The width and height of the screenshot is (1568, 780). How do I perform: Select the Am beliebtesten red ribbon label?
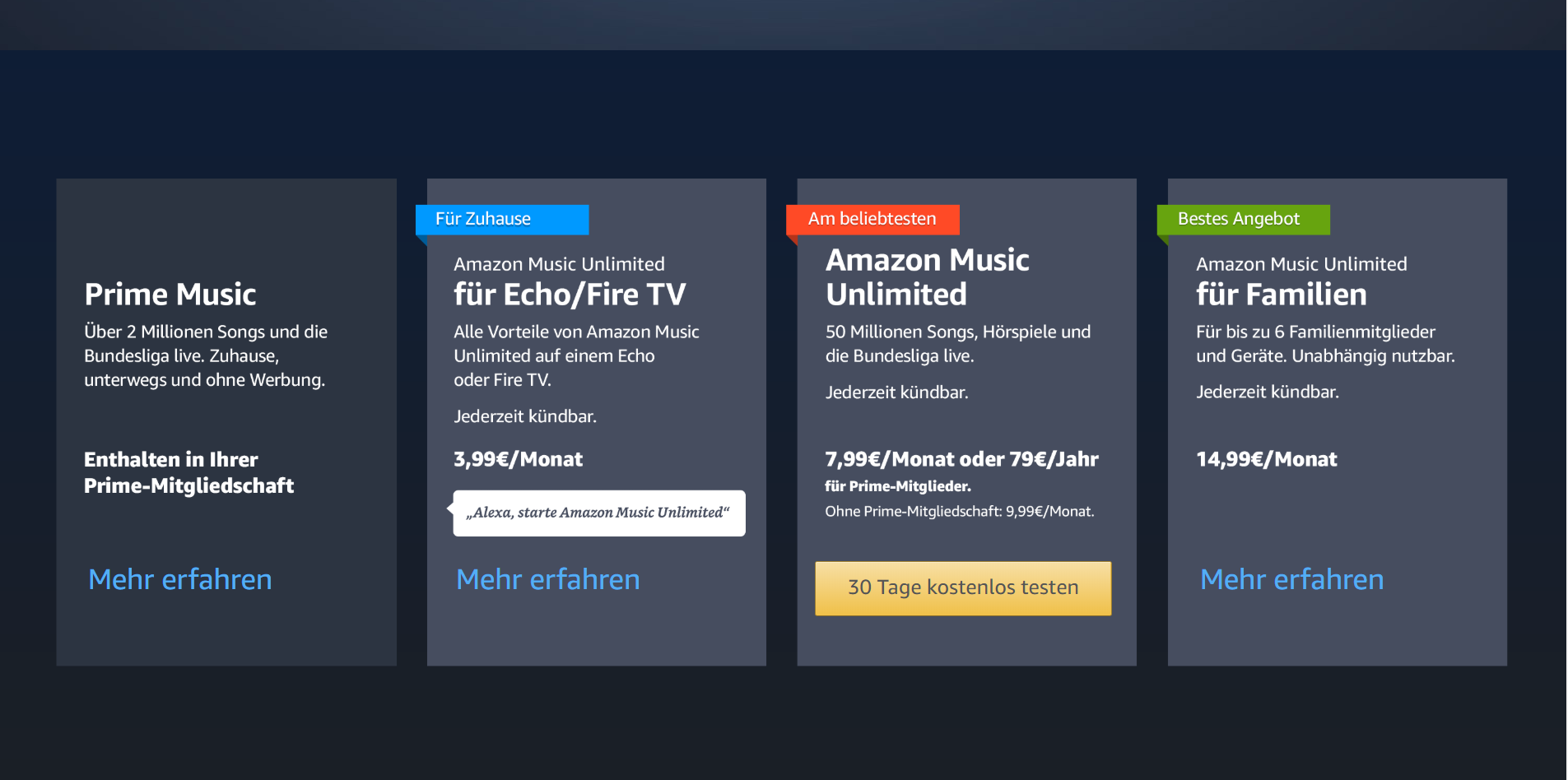pos(872,219)
